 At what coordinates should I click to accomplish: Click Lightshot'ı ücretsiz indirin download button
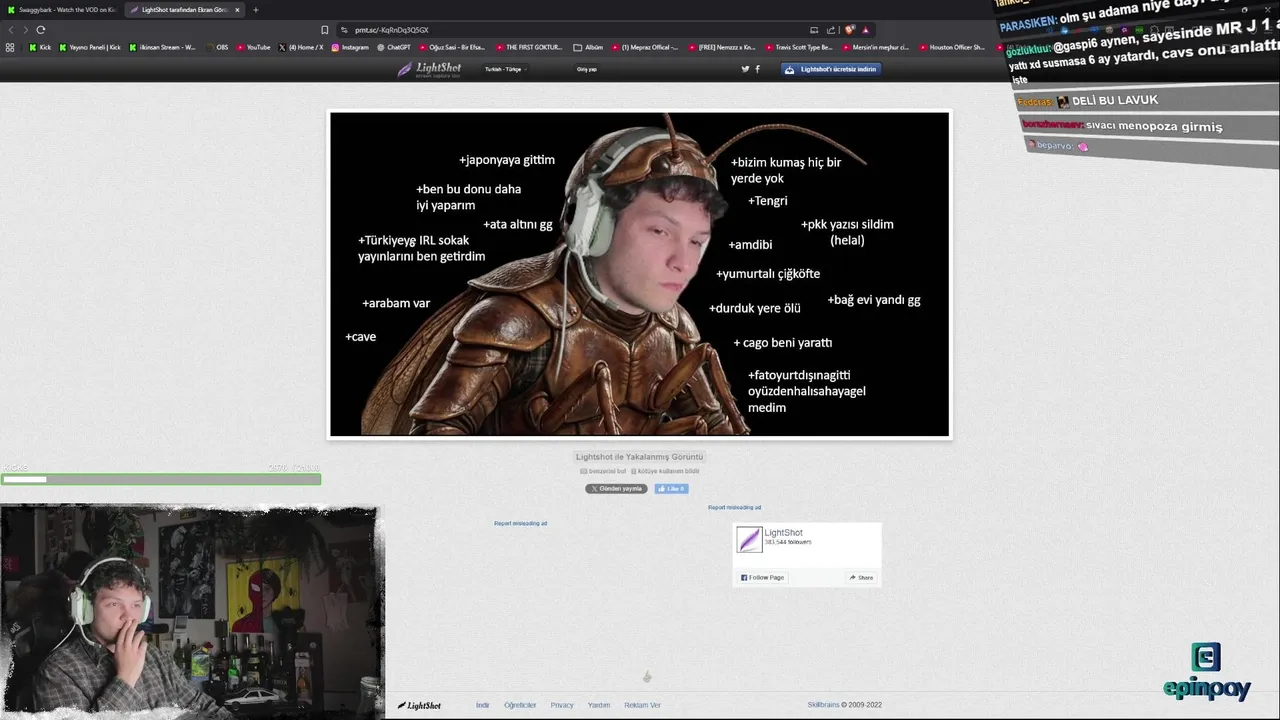coord(831,69)
